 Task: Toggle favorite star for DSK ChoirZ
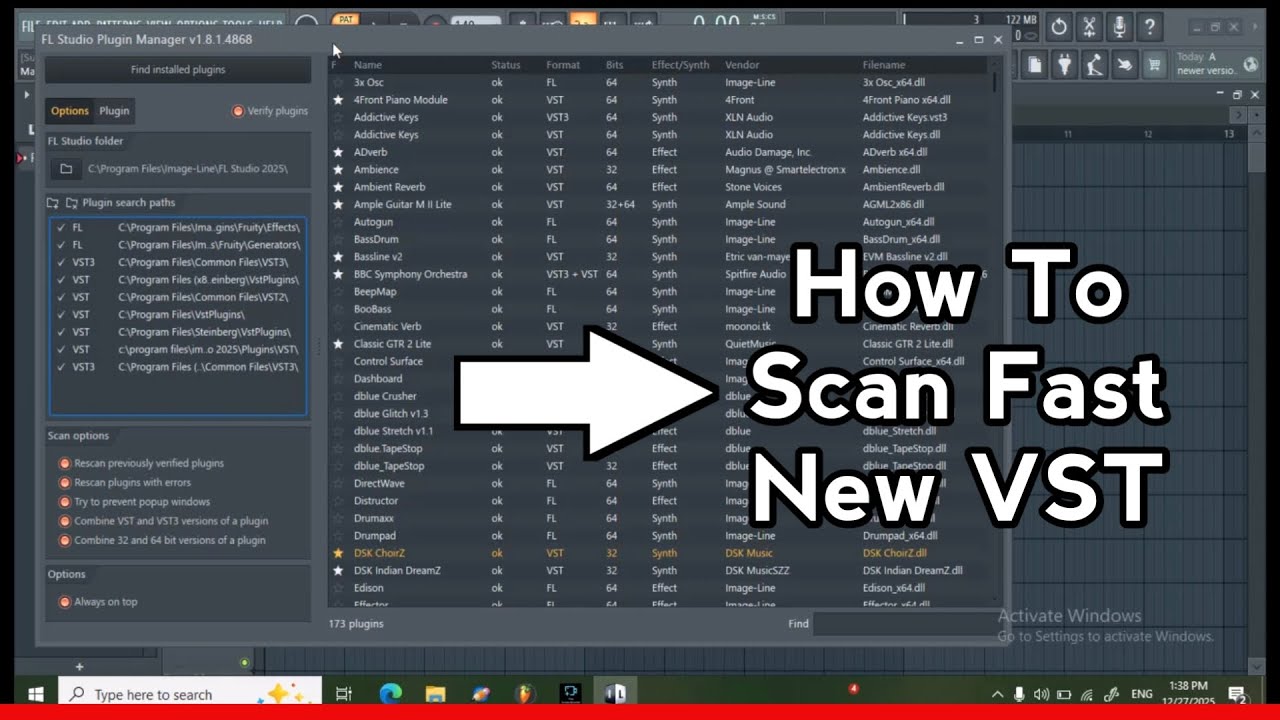tap(338, 553)
